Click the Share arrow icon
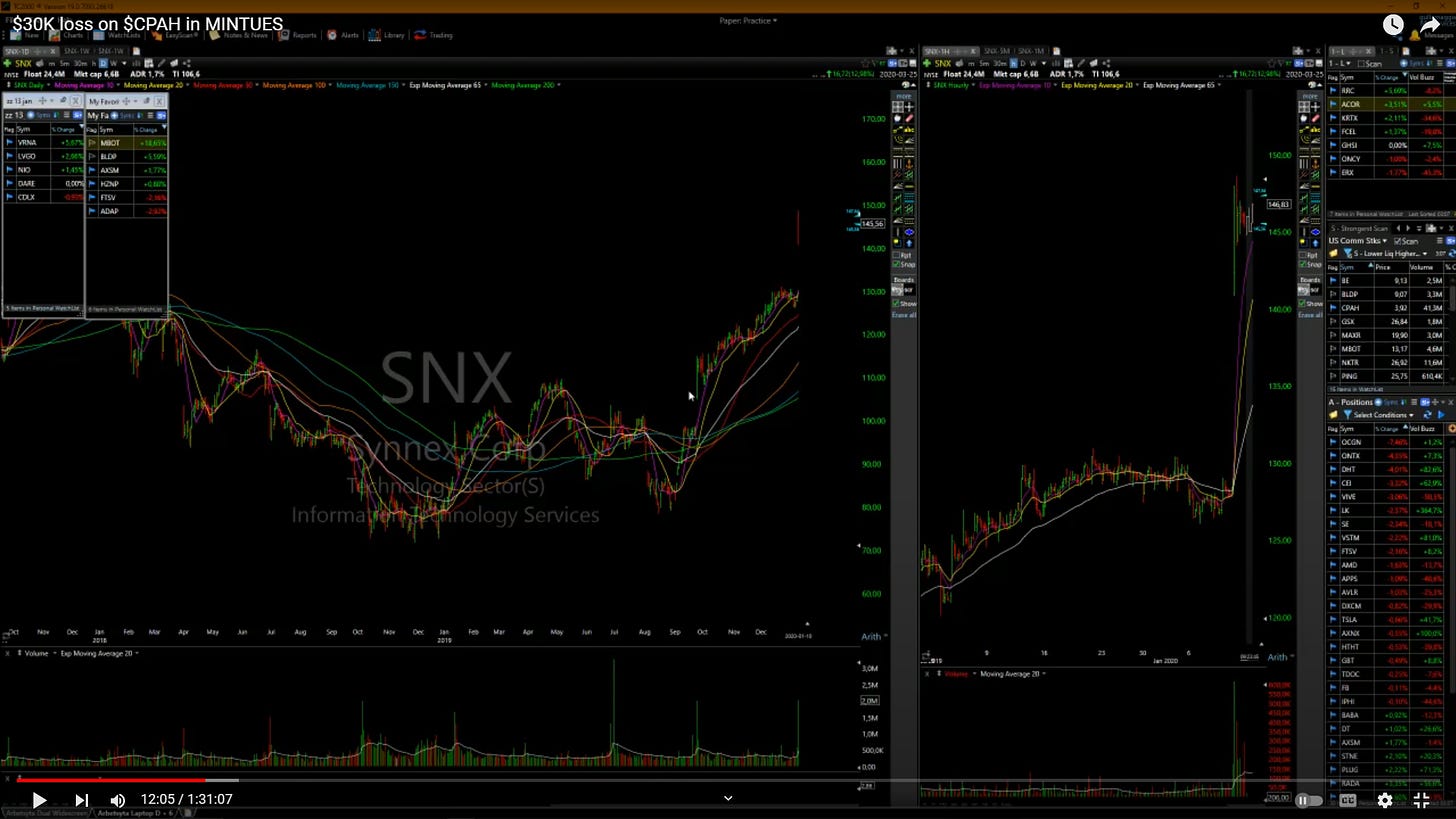 [x=1431, y=24]
